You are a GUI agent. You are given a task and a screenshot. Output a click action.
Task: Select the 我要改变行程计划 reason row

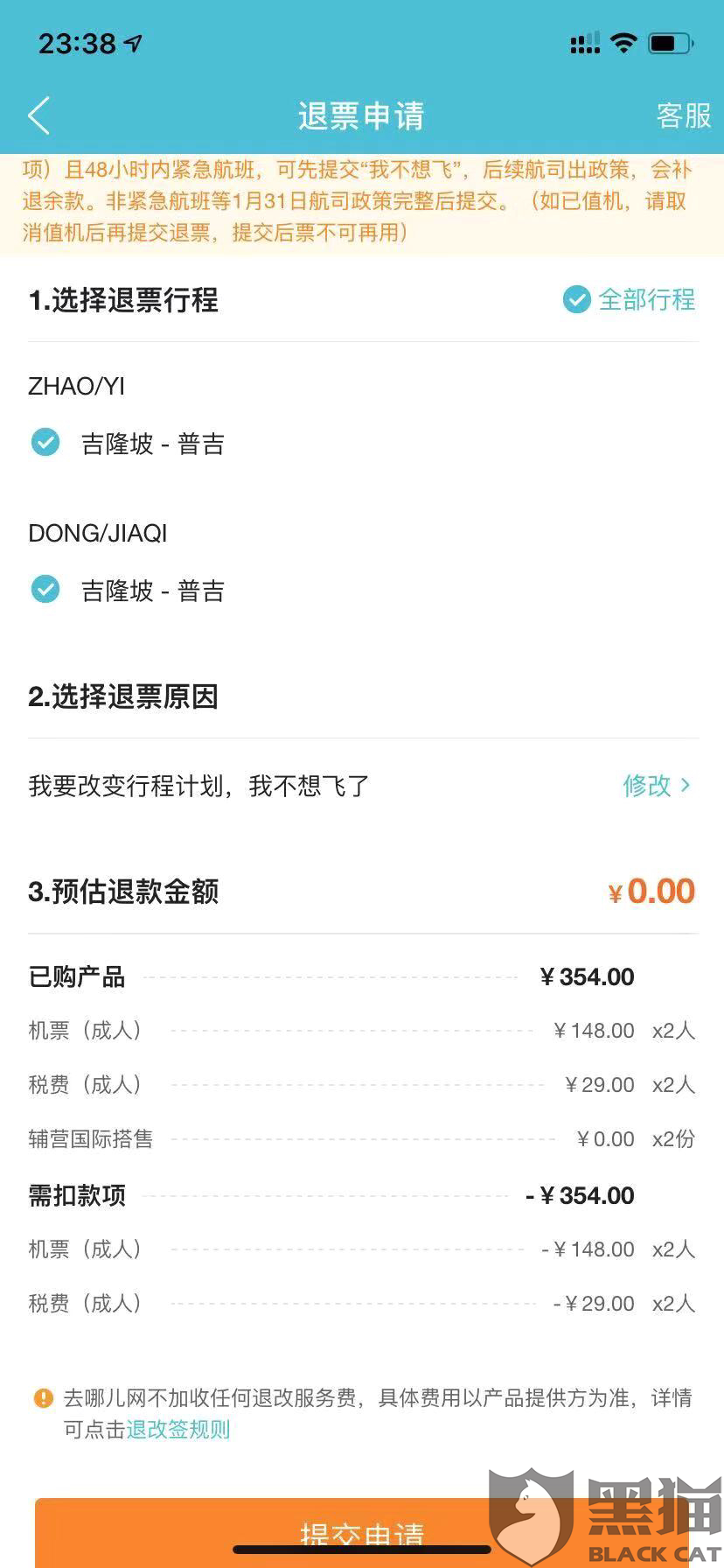[362, 786]
